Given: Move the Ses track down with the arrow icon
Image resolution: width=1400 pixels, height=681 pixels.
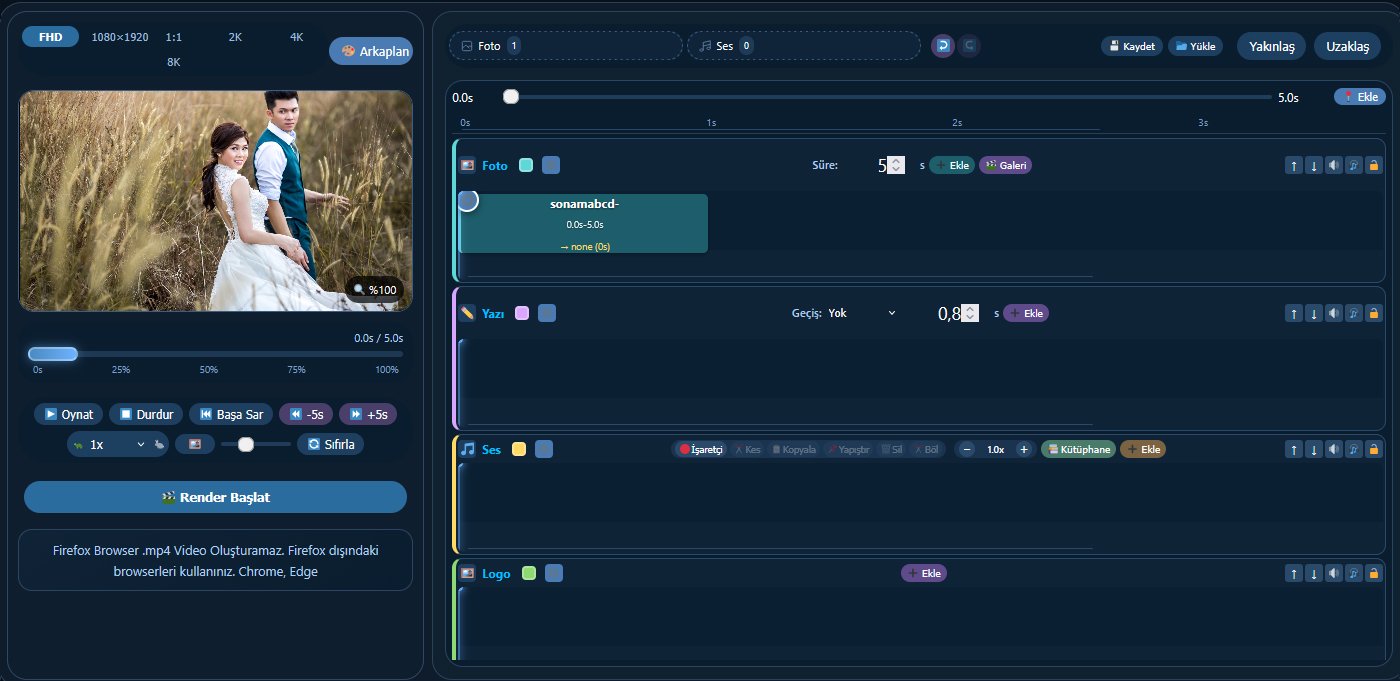Looking at the screenshot, I should click(x=1314, y=449).
